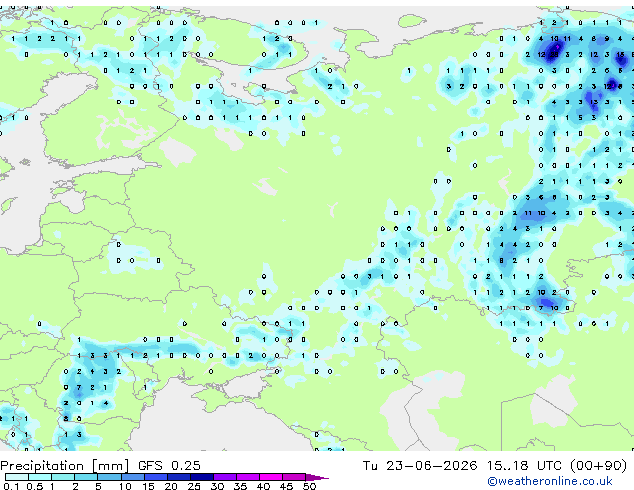The image size is (634, 490).
Task: Select the 0.5–1 mm legend color swatch
Action: point(40,477)
